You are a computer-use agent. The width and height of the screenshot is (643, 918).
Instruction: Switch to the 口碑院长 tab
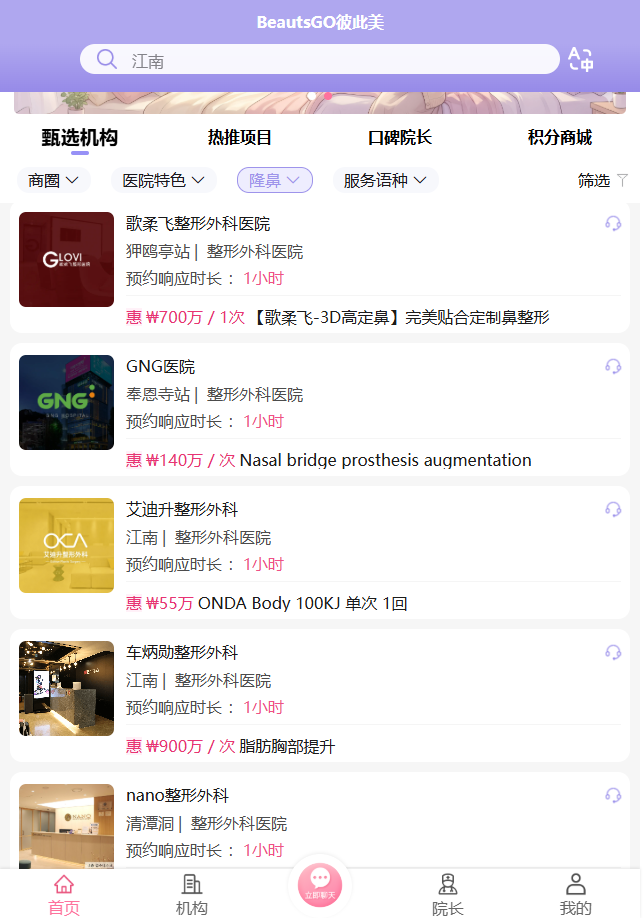[x=400, y=138]
